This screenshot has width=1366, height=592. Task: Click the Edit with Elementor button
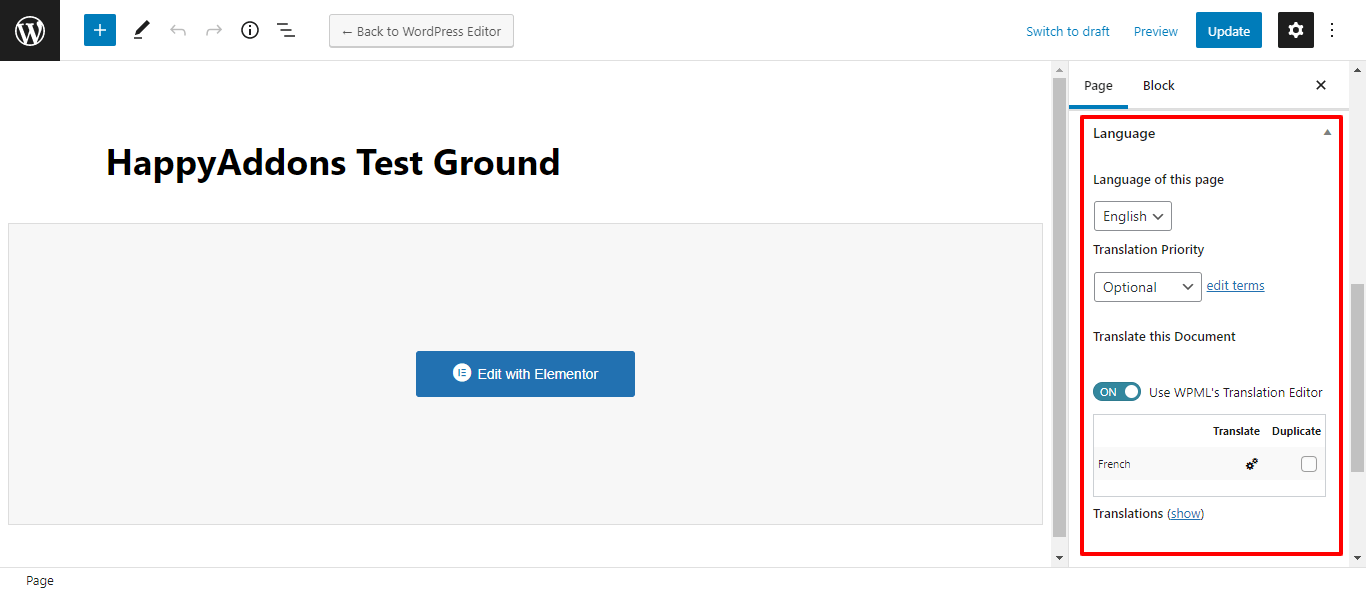click(x=525, y=374)
